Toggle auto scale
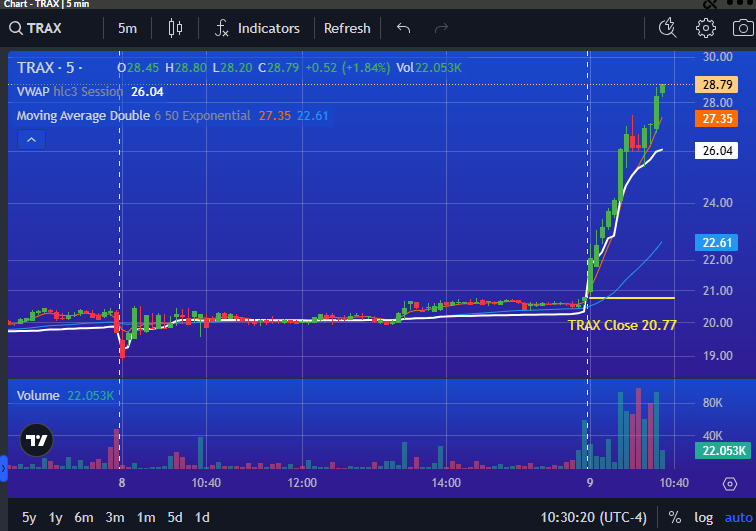756x531 pixels. click(738, 517)
